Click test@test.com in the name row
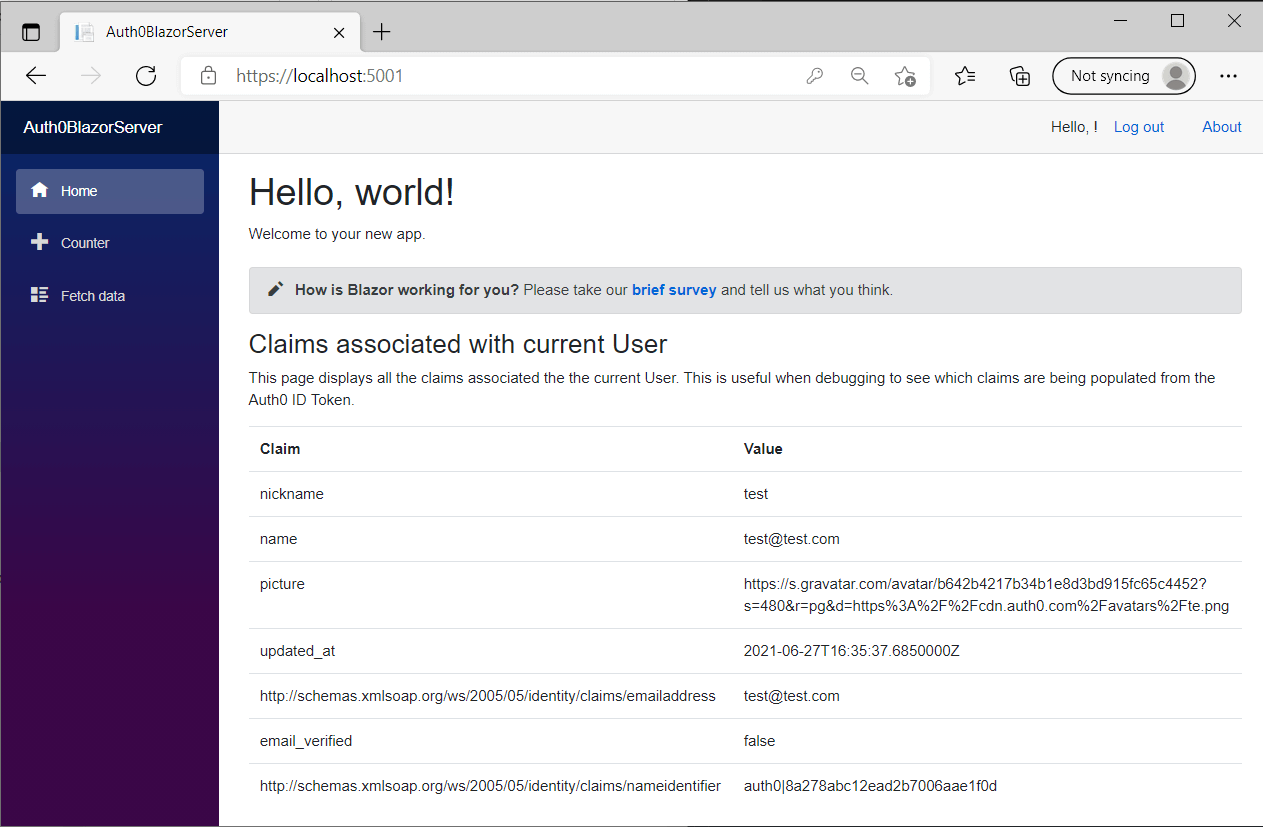 tap(792, 539)
